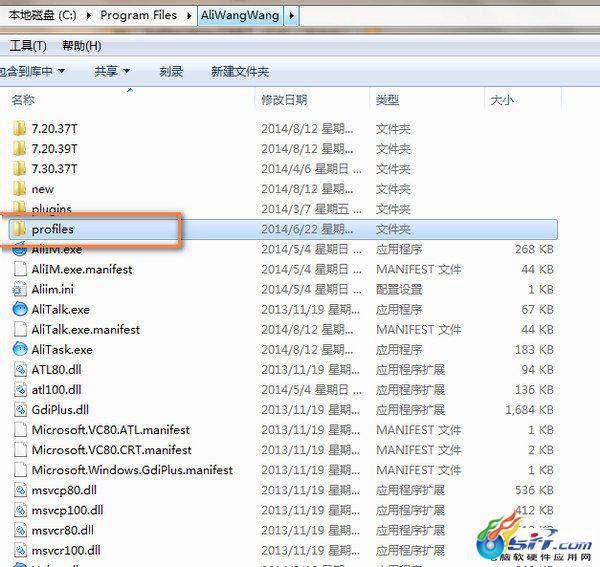Click the AliIM.exe.manifest file name

[82, 269]
